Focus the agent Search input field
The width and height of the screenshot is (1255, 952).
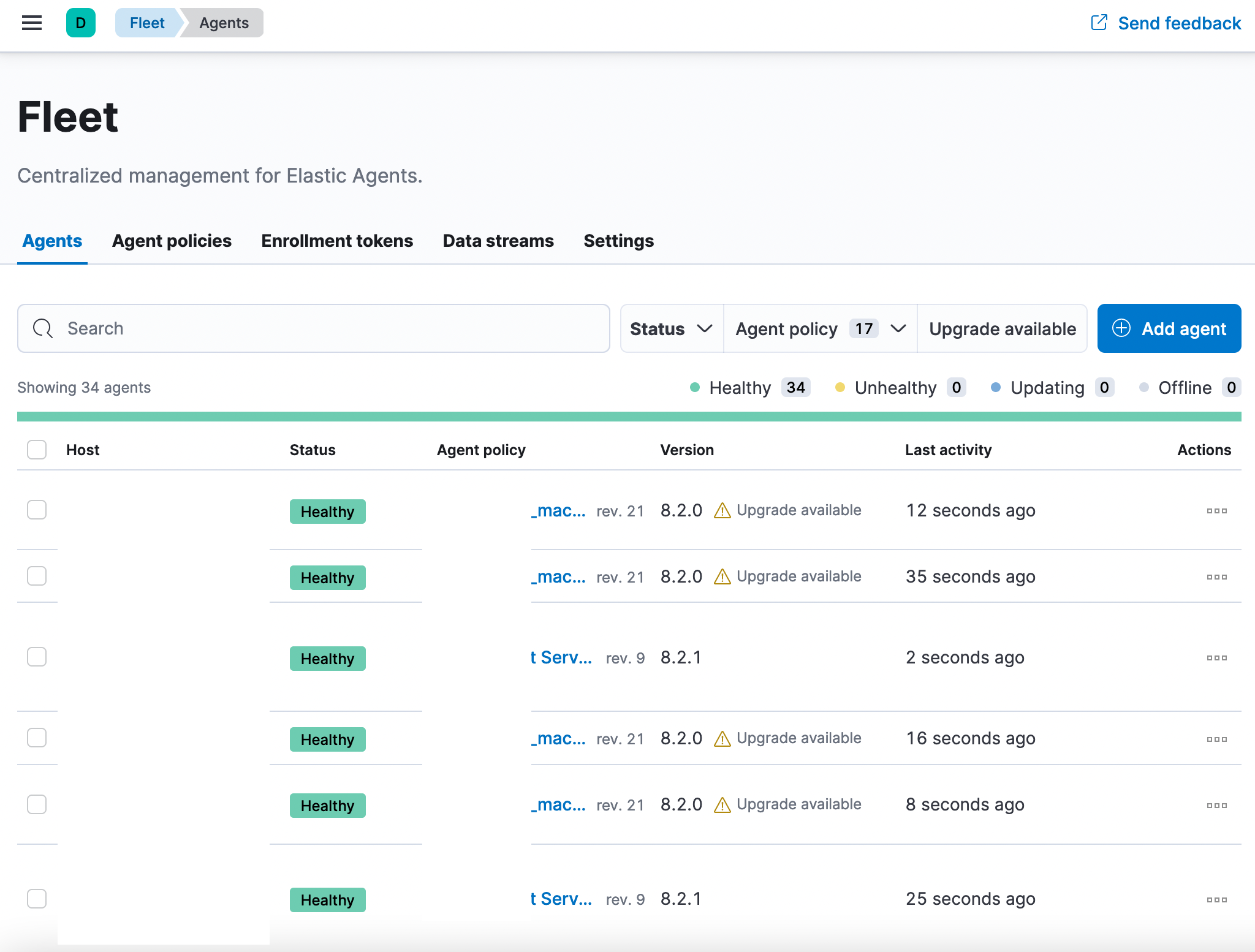point(314,328)
